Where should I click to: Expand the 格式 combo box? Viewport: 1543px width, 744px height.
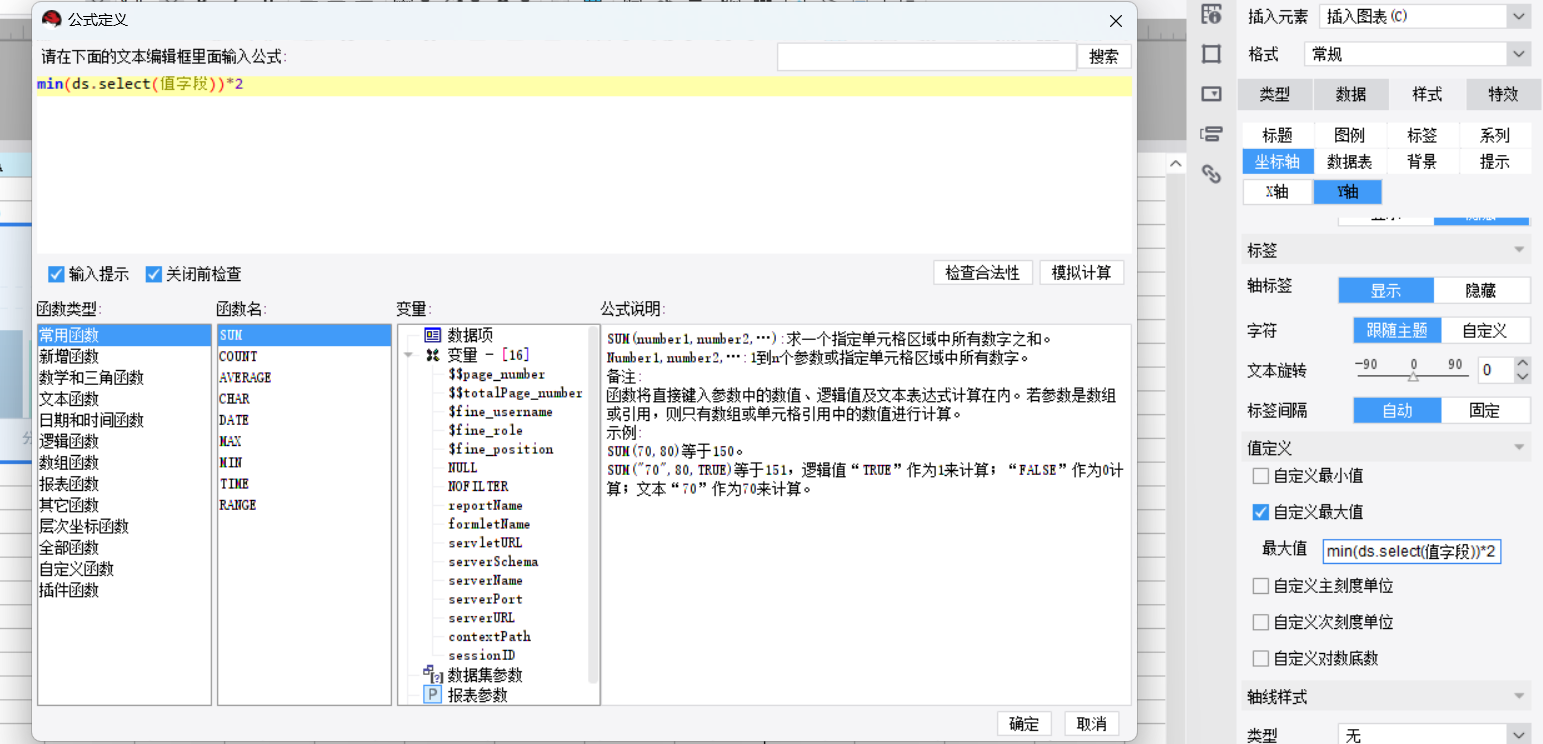[1519, 54]
